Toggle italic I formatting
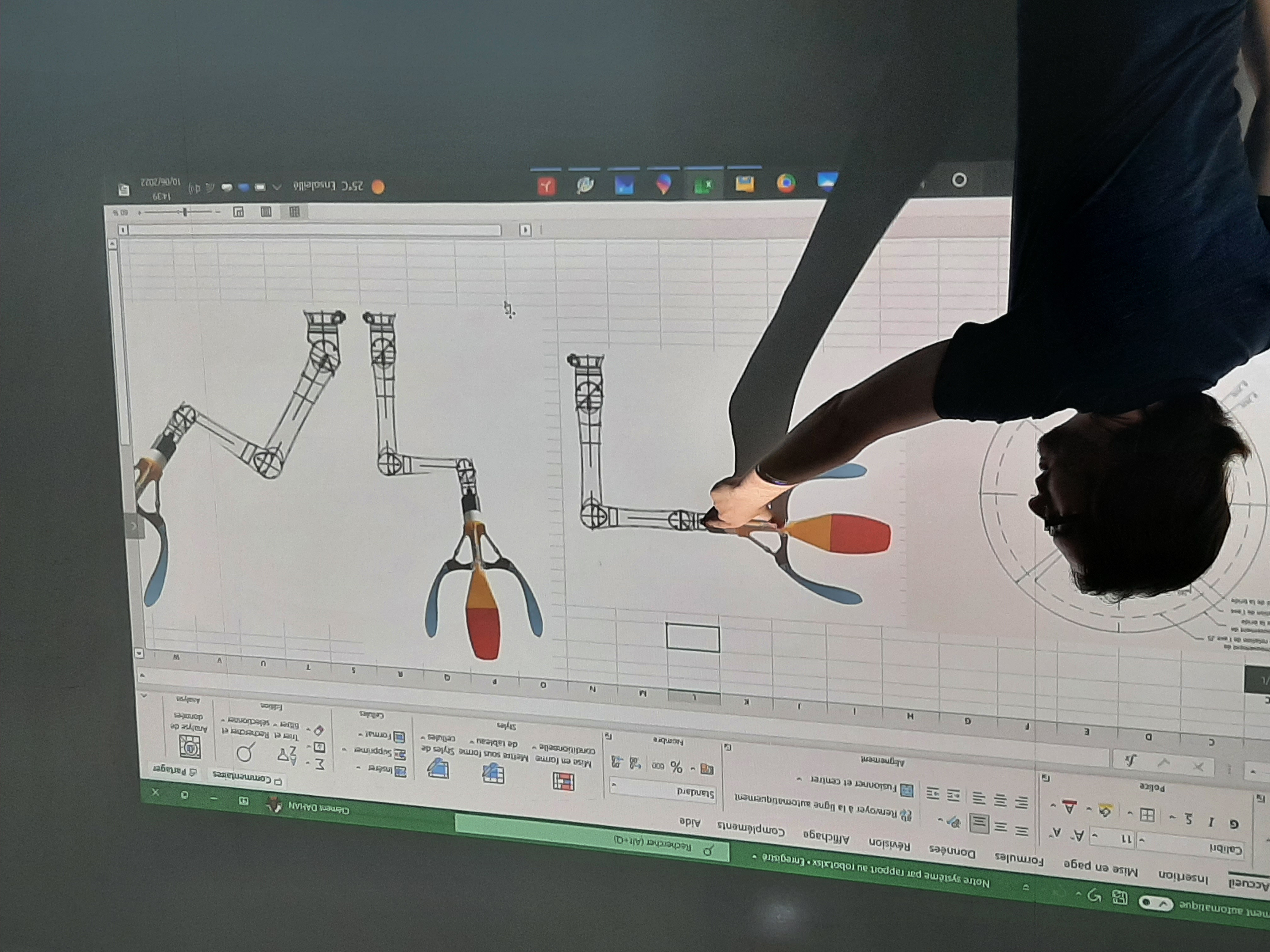Image resolution: width=1270 pixels, height=952 pixels. coord(1211,822)
